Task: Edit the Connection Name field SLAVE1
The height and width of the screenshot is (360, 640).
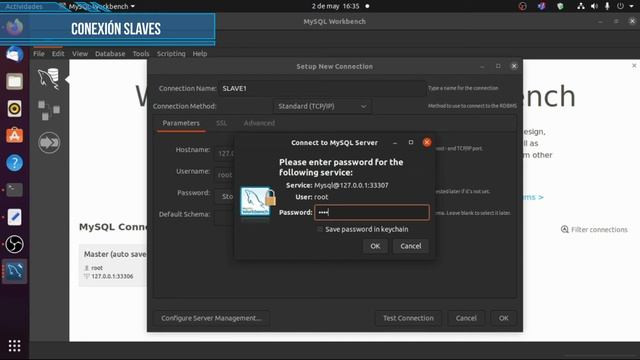Action: [x=322, y=88]
